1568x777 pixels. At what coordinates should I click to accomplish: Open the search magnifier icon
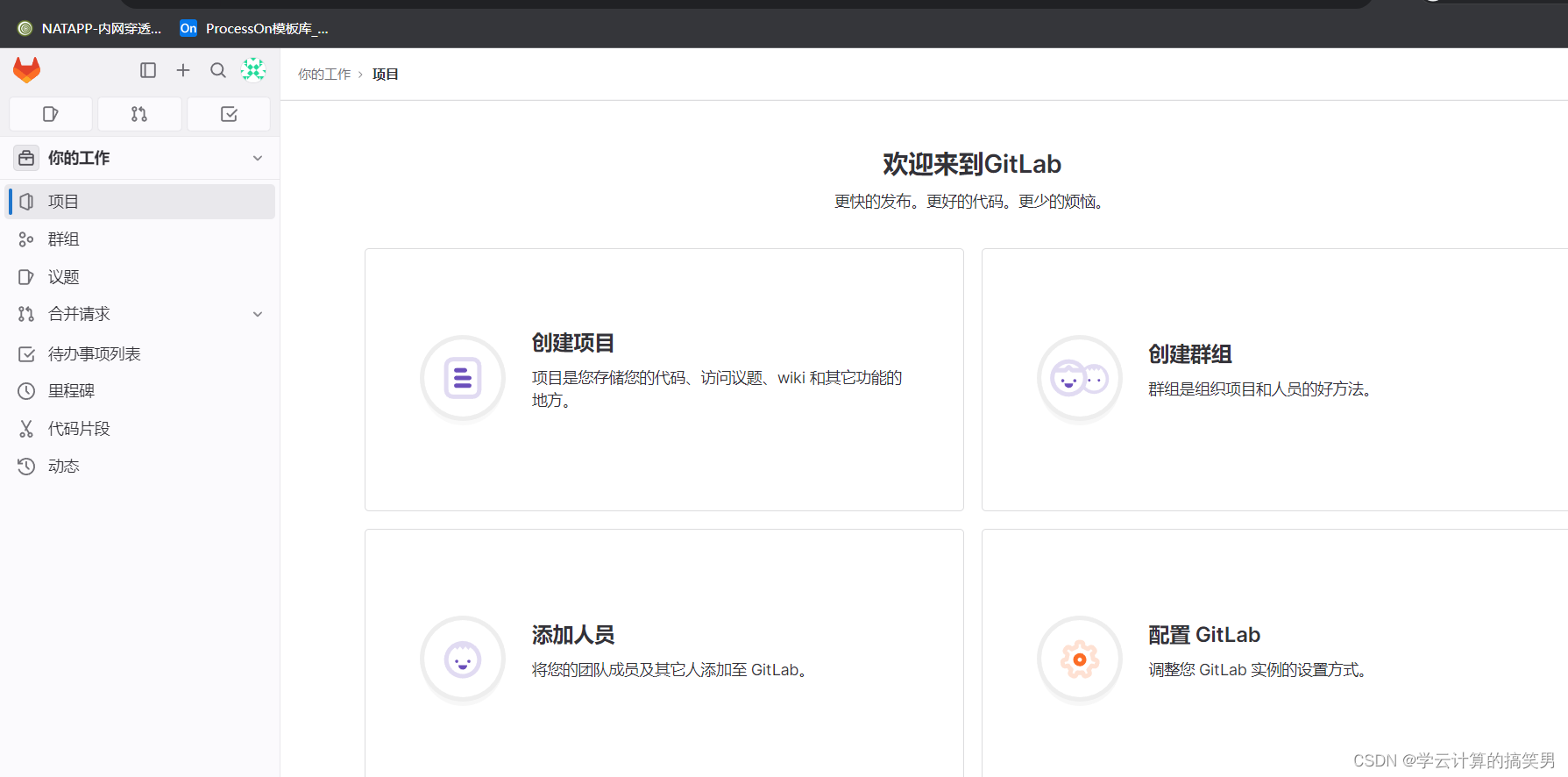click(218, 70)
